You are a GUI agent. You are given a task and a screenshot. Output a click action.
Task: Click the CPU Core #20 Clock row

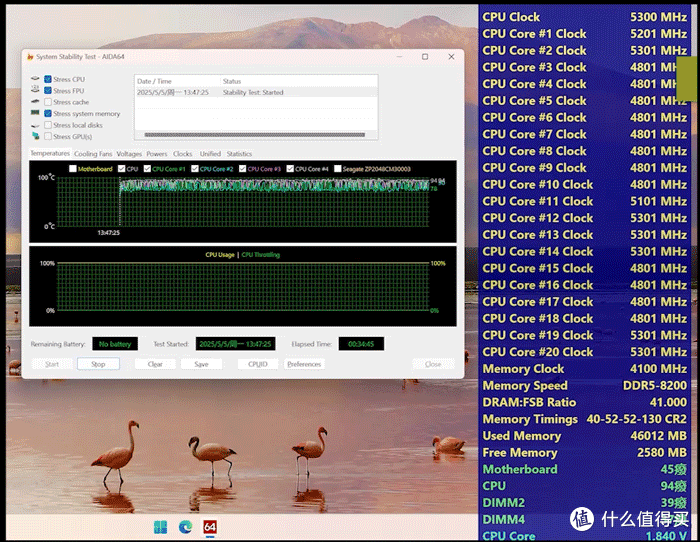[584, 352]
